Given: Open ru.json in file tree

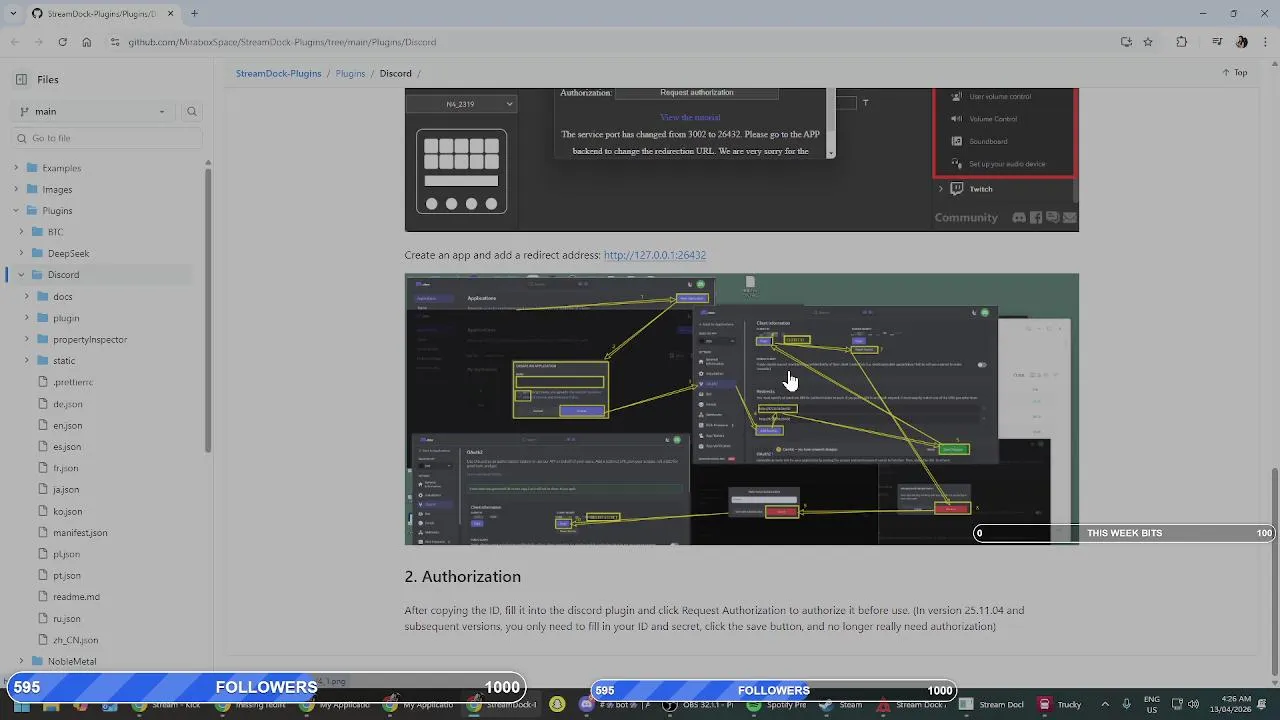Looking at the screenshot, I should coord(66,619).
